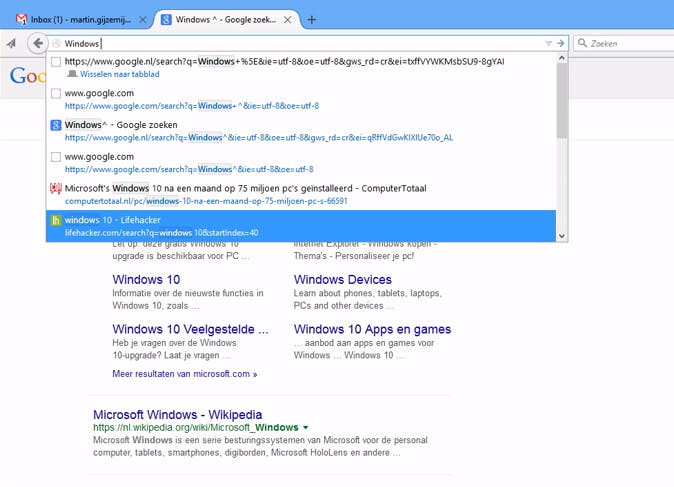674x487 pixels.
Task: Open the address bar history dropdown arrow
Action: click(x=548, y=43)
